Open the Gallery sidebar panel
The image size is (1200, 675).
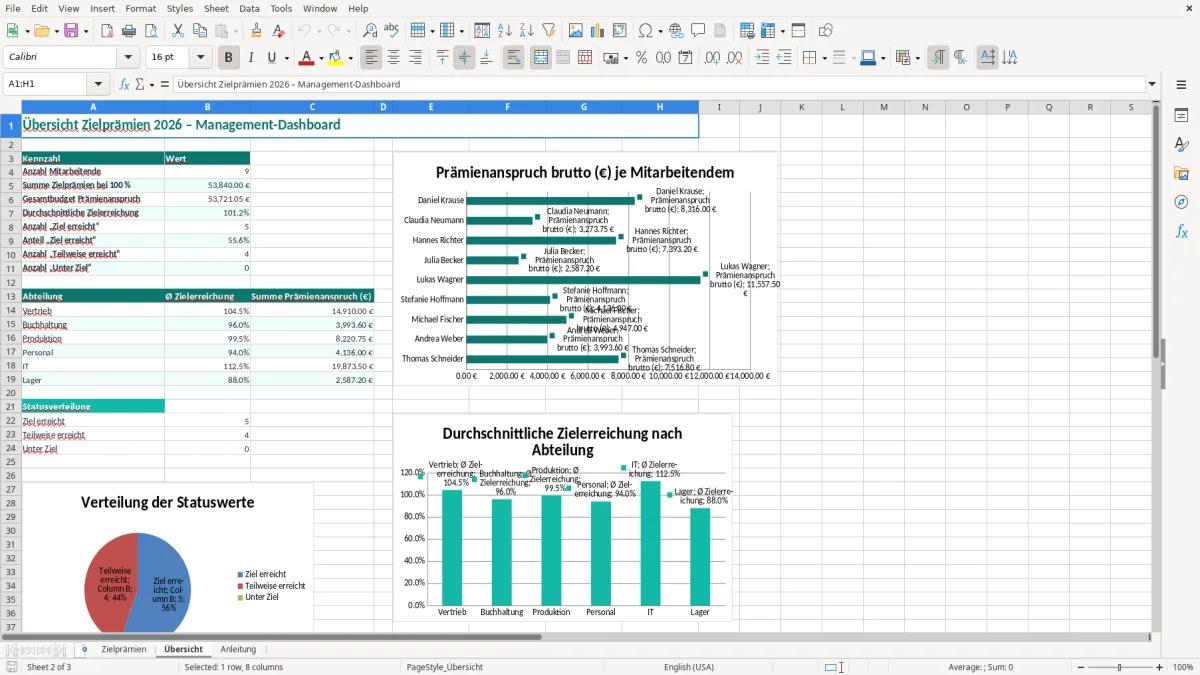pyautogui.click(x=1181, y=173)
